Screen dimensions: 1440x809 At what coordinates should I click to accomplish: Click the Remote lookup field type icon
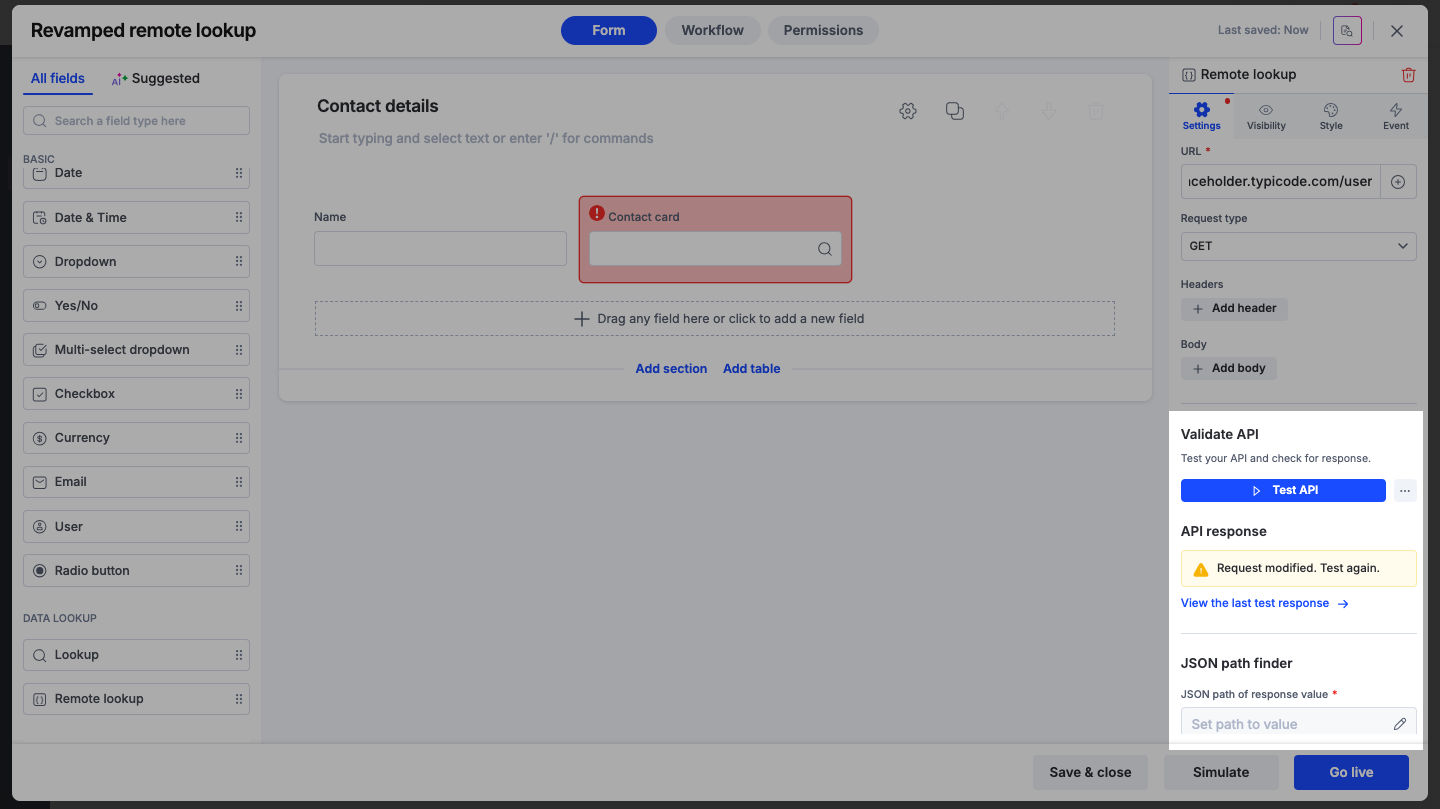[x=40, y=699]
